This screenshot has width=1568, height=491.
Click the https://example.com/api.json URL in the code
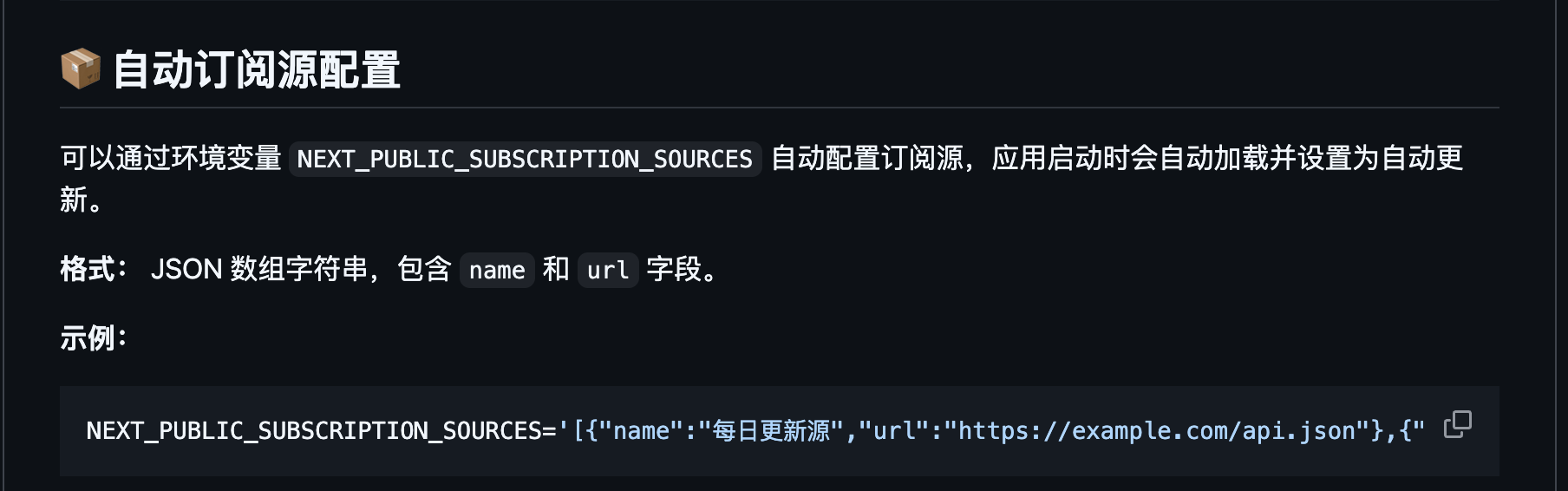pyautogui.click(x=1157, y=431)
